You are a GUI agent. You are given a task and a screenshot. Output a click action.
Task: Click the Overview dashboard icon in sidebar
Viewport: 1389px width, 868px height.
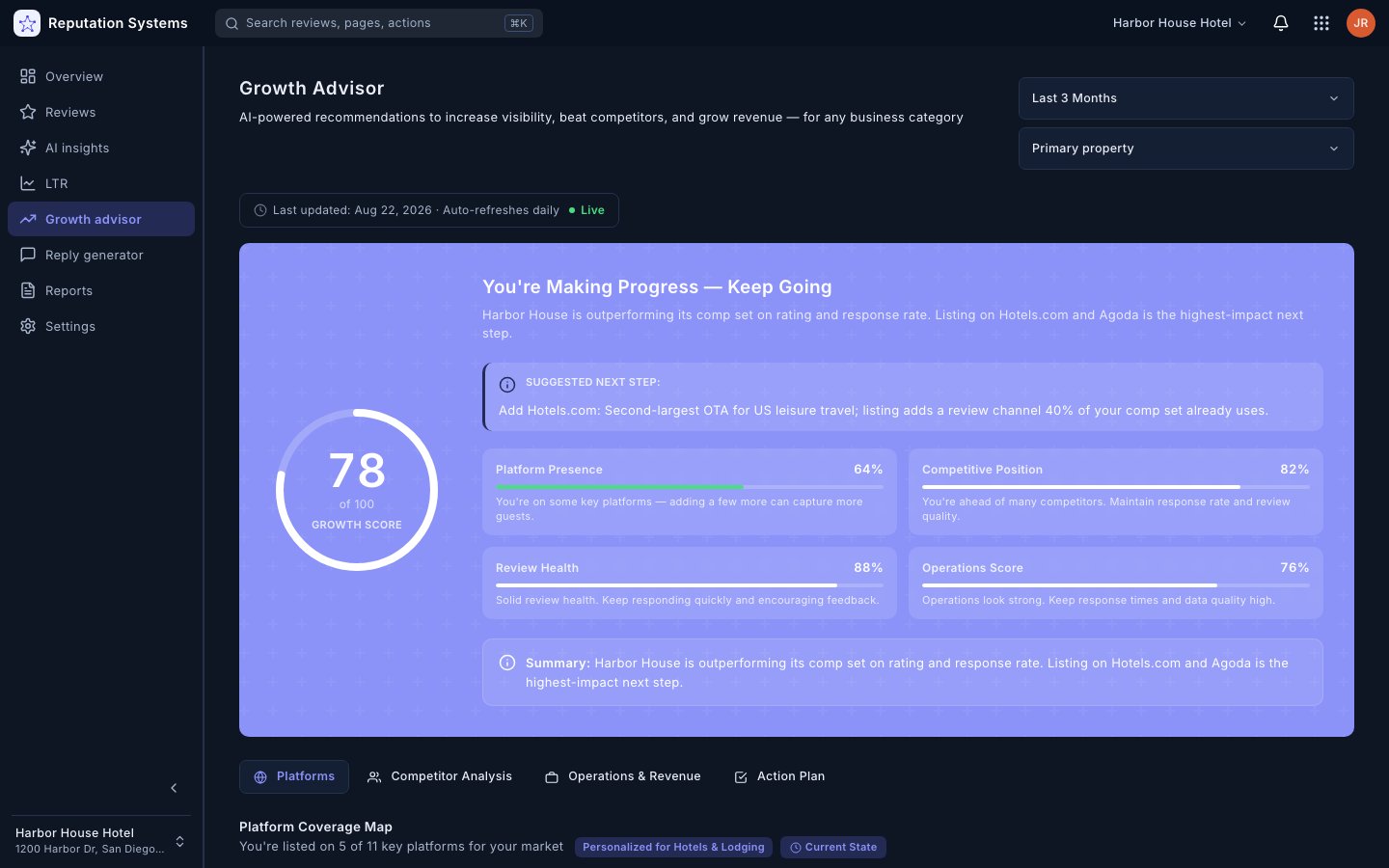[x=28, y=76]
